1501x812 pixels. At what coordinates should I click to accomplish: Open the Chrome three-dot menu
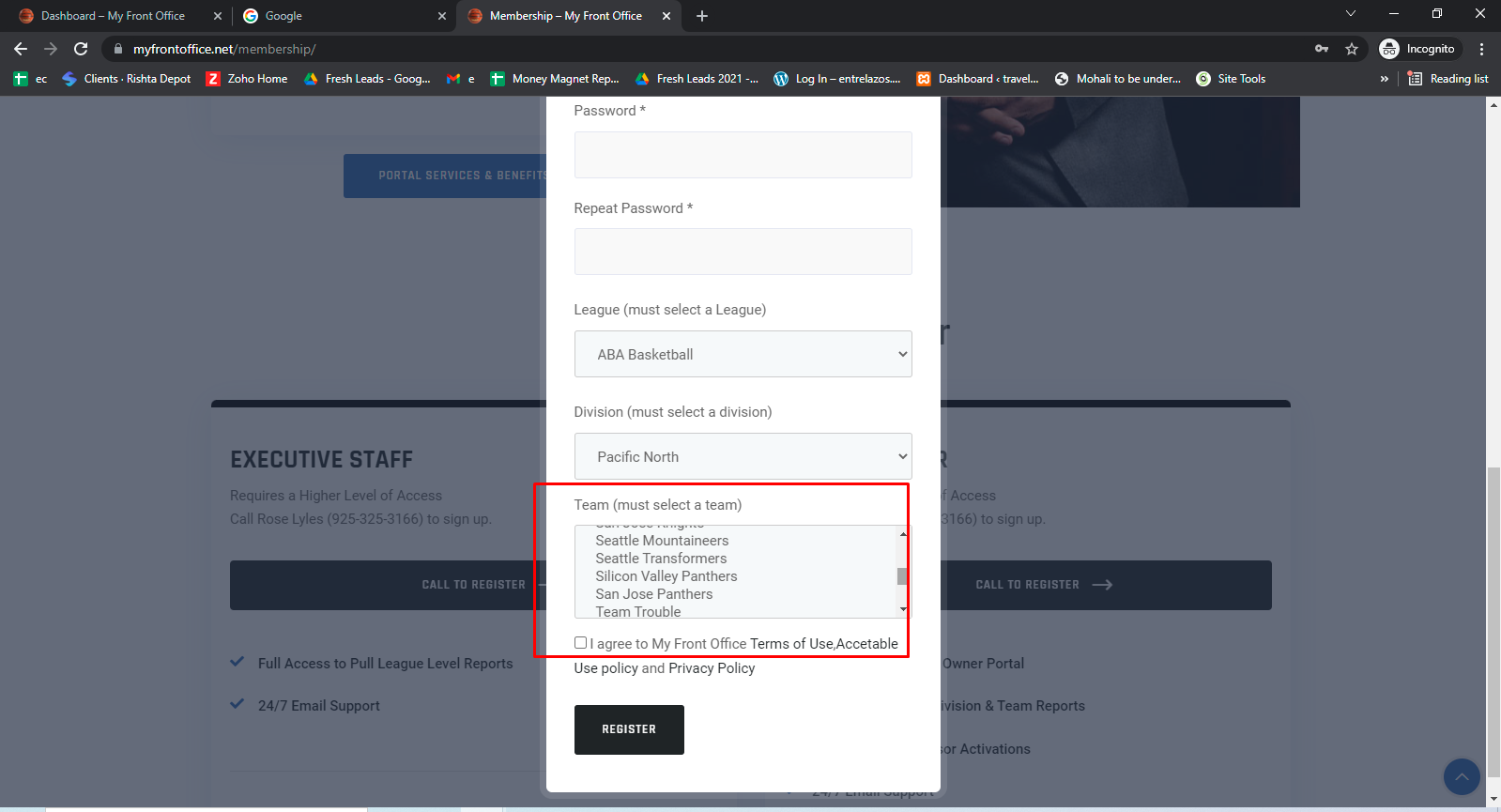coord(1482,49)
